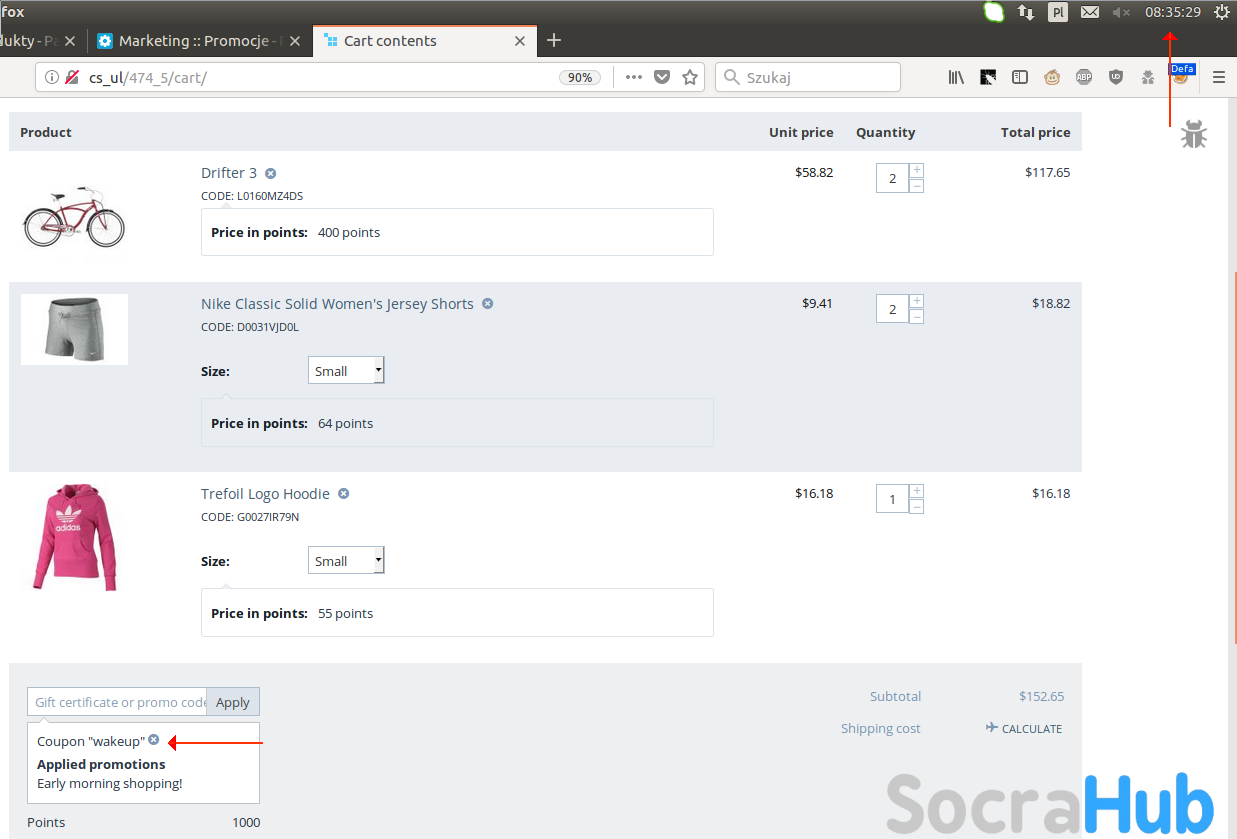
Task: Calculate shipping cost
Action: [1024, 728]
